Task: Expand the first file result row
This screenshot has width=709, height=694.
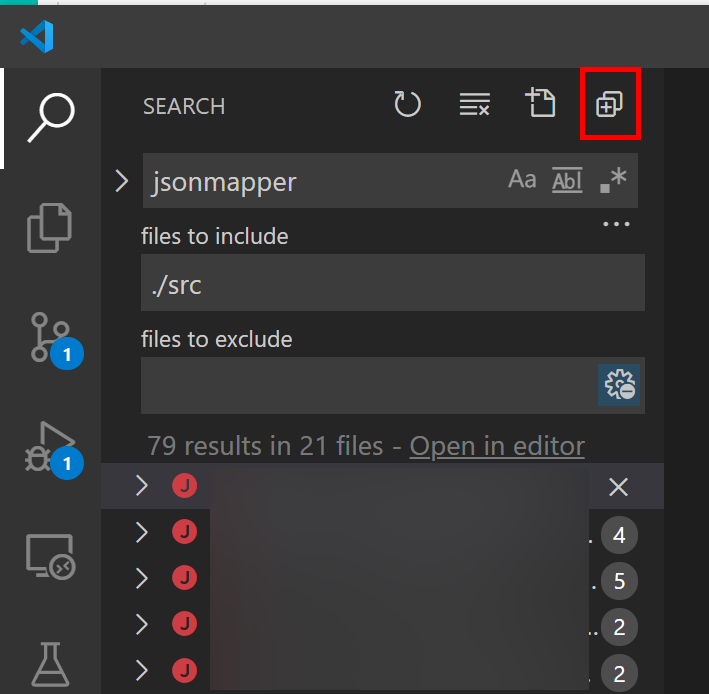Action: (x=142, y=486)
